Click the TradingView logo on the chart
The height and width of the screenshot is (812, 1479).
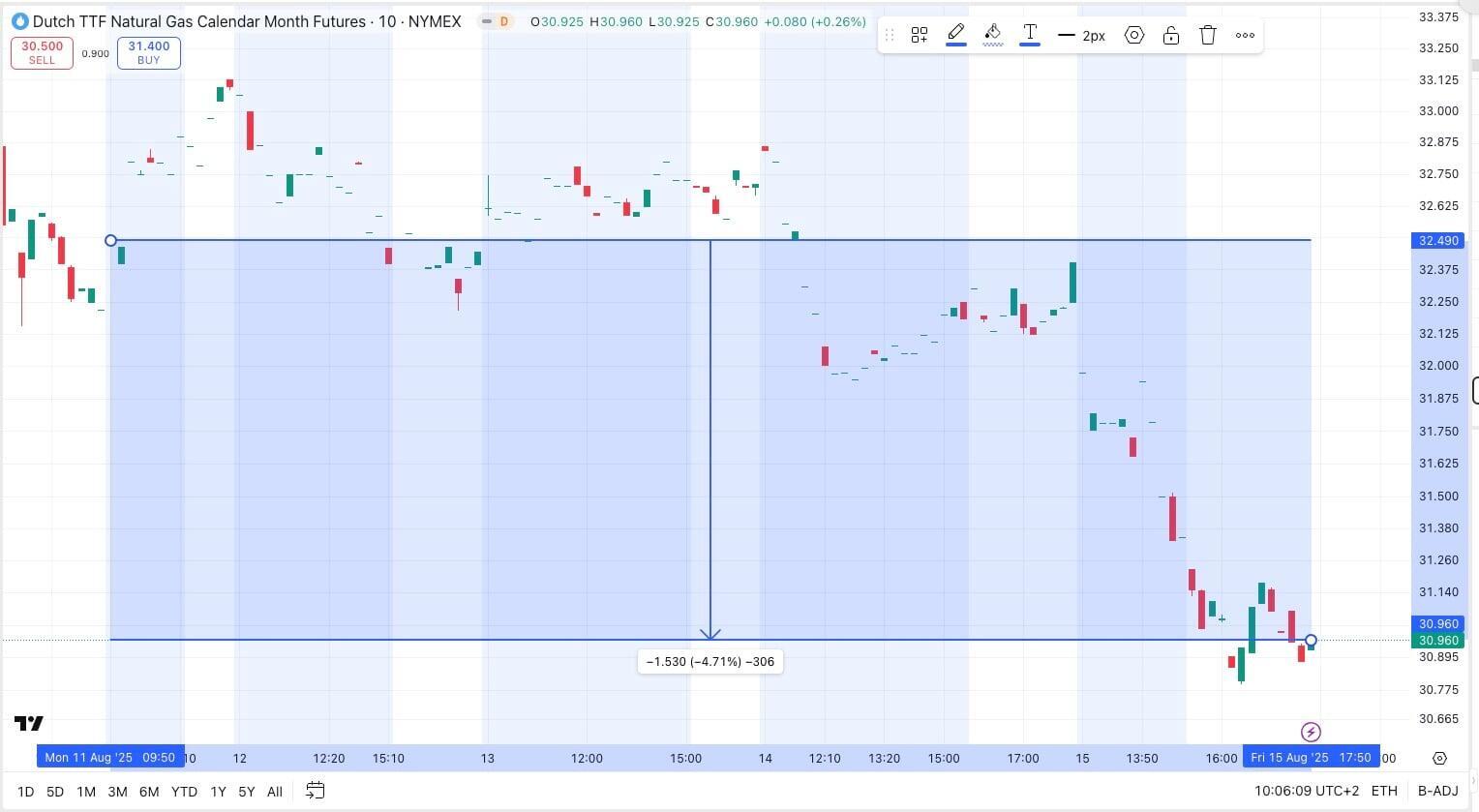point(28,723)
